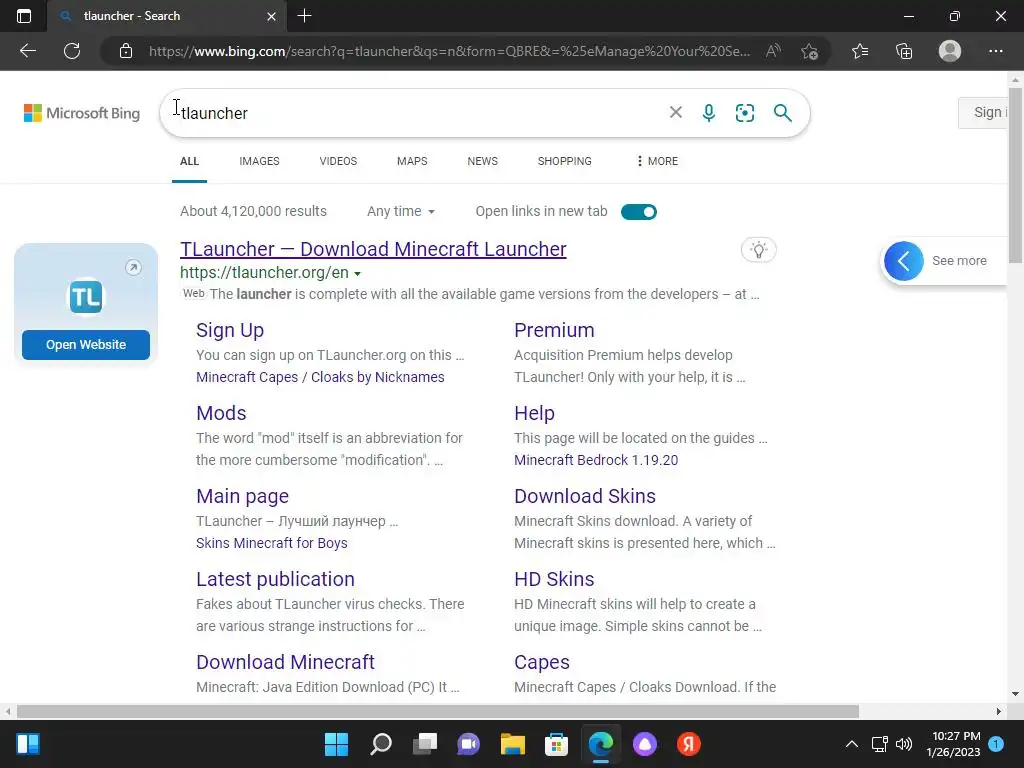
Task: Switch to the NEWS tab
Action: 483,161
